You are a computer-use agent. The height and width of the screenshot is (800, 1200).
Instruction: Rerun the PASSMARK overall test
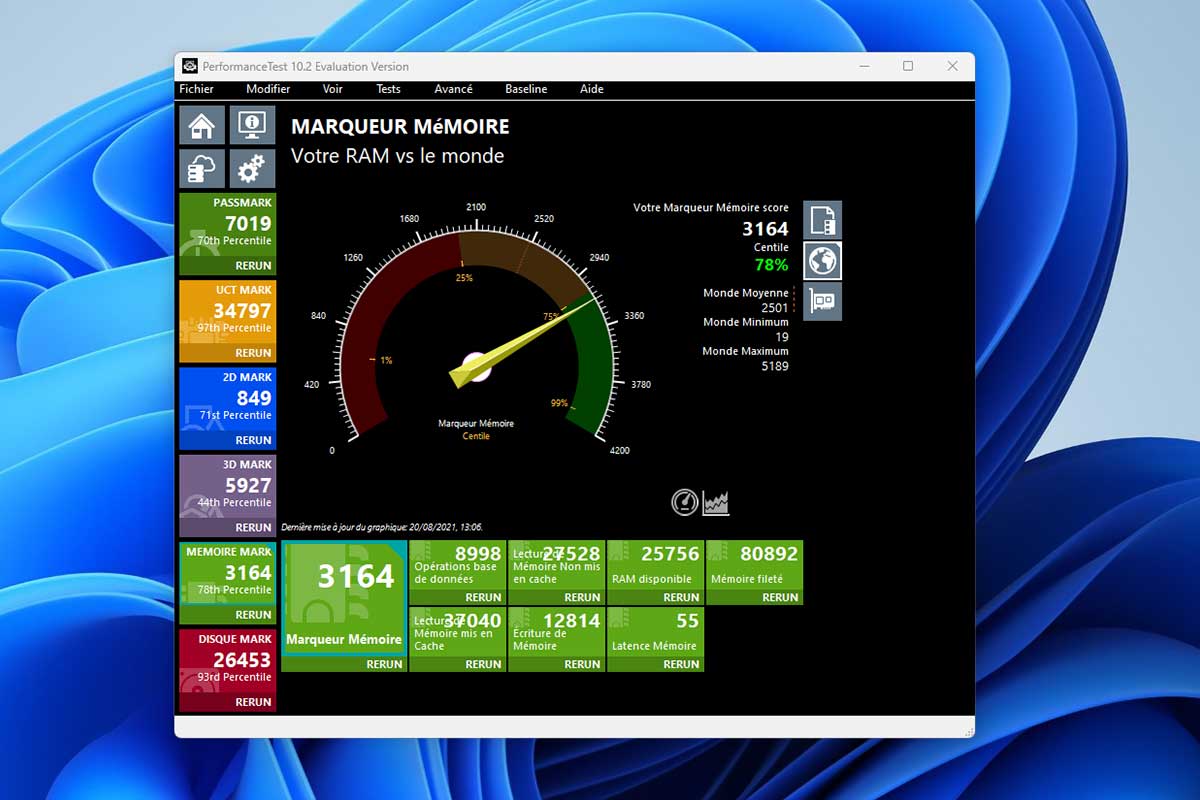[x=254, y=266]
